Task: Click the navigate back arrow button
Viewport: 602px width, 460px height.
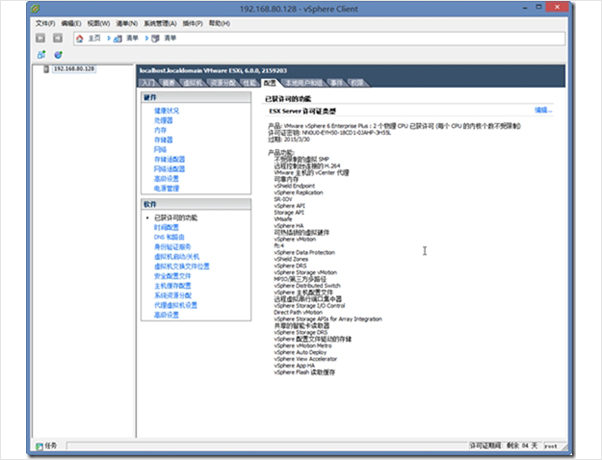Action: [x=40, y=38]
